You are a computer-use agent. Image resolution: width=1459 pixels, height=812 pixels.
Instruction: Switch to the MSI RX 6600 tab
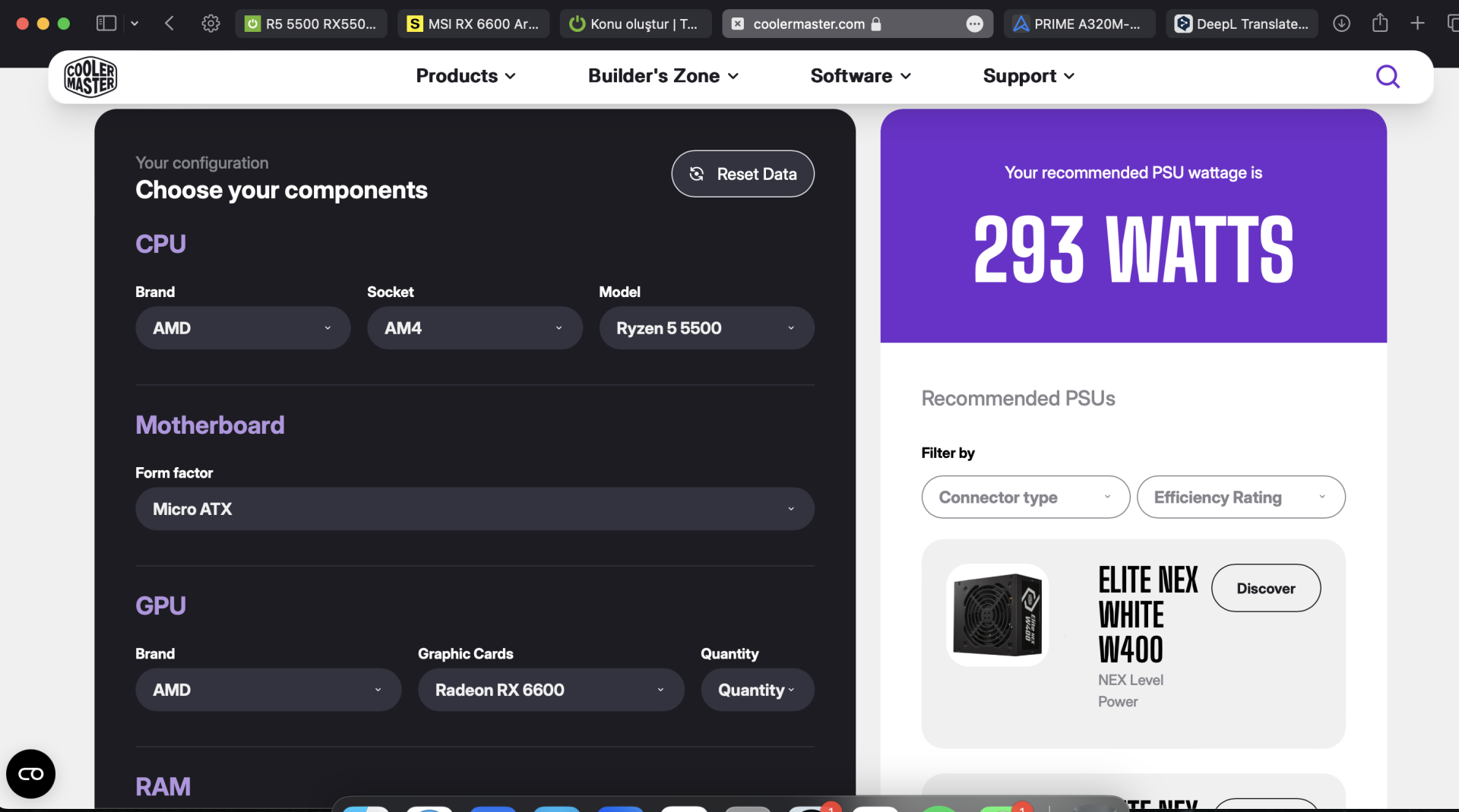473,24
